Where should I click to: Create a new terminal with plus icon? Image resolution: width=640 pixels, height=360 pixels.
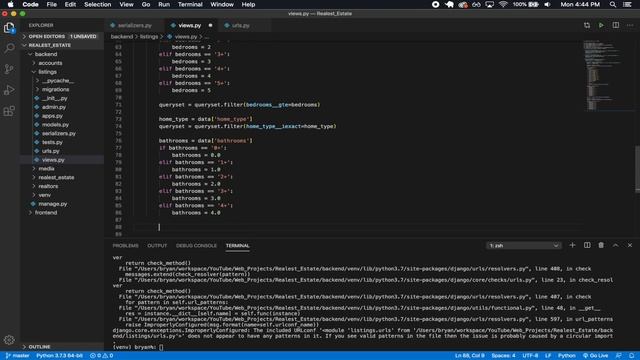pyautogui.click(x=572, y=245)
